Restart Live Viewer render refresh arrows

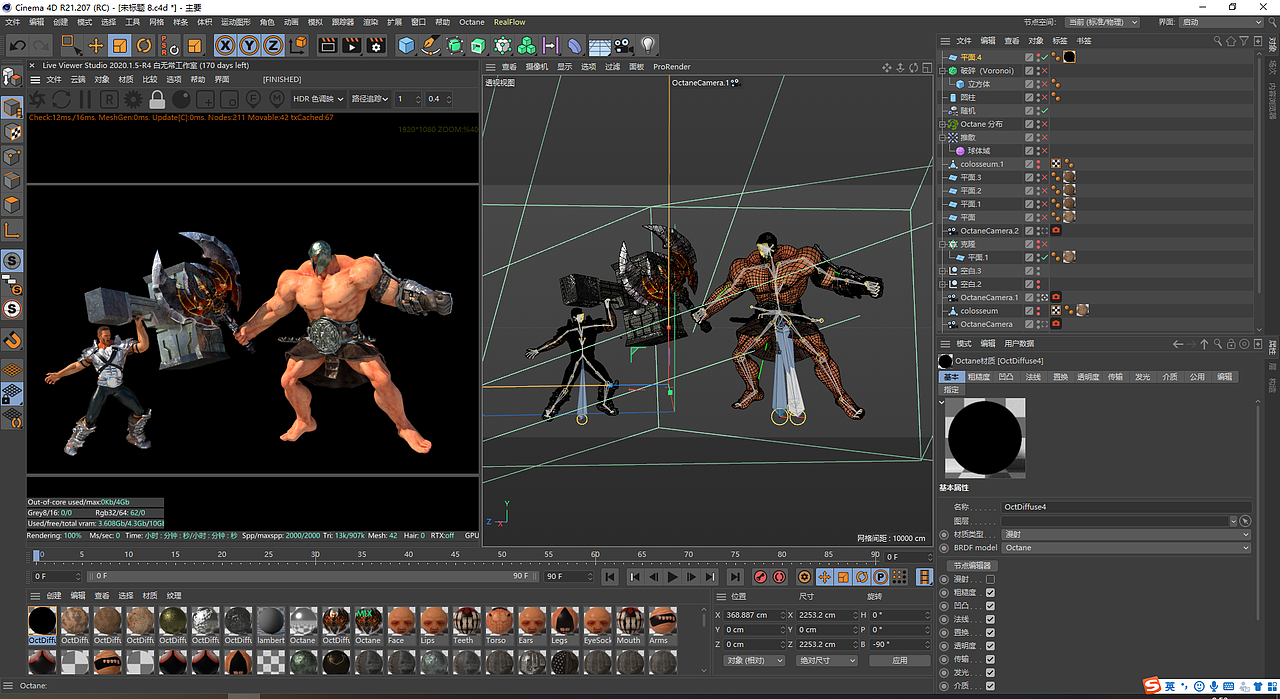pyautogui.click(x=61, y=99)
